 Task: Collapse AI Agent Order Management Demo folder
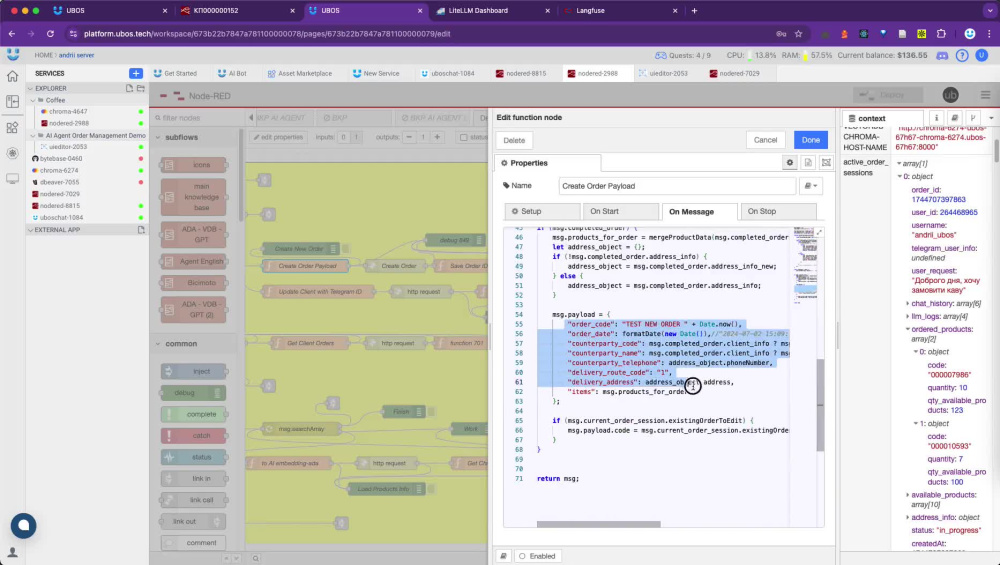pos(33,135)
